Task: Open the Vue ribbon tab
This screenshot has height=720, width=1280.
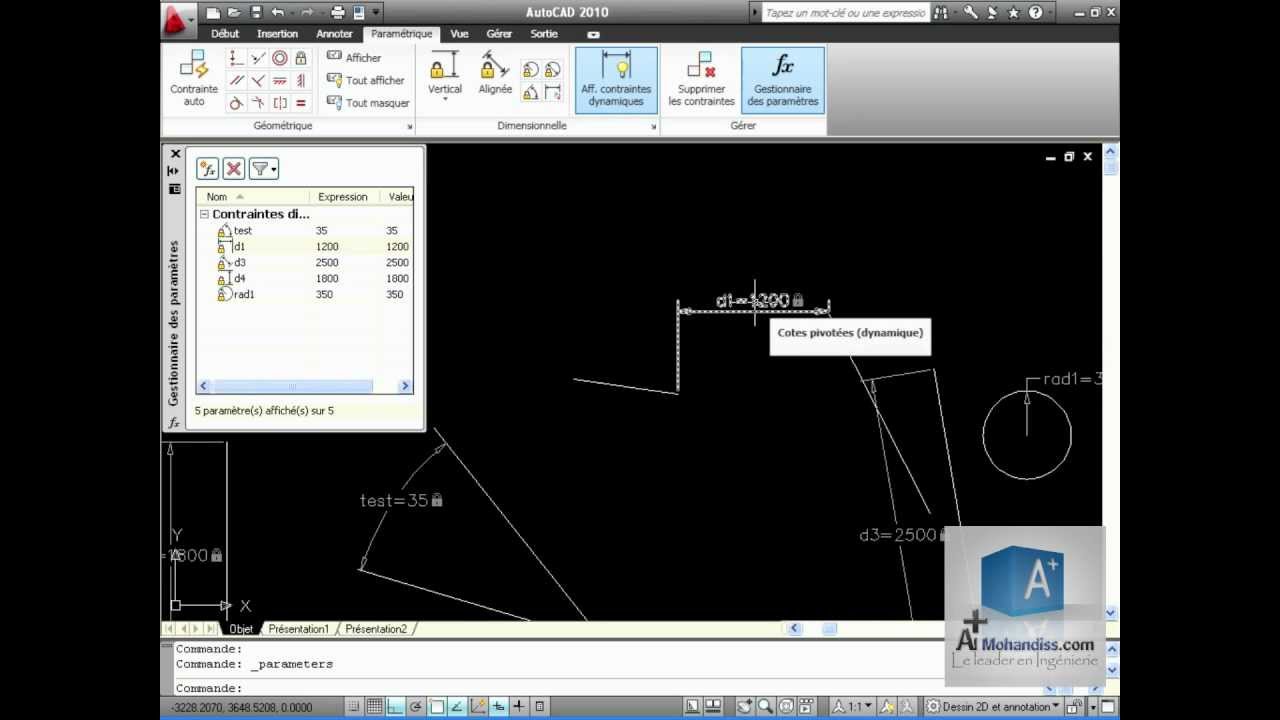Action: [x=459, y=34]
